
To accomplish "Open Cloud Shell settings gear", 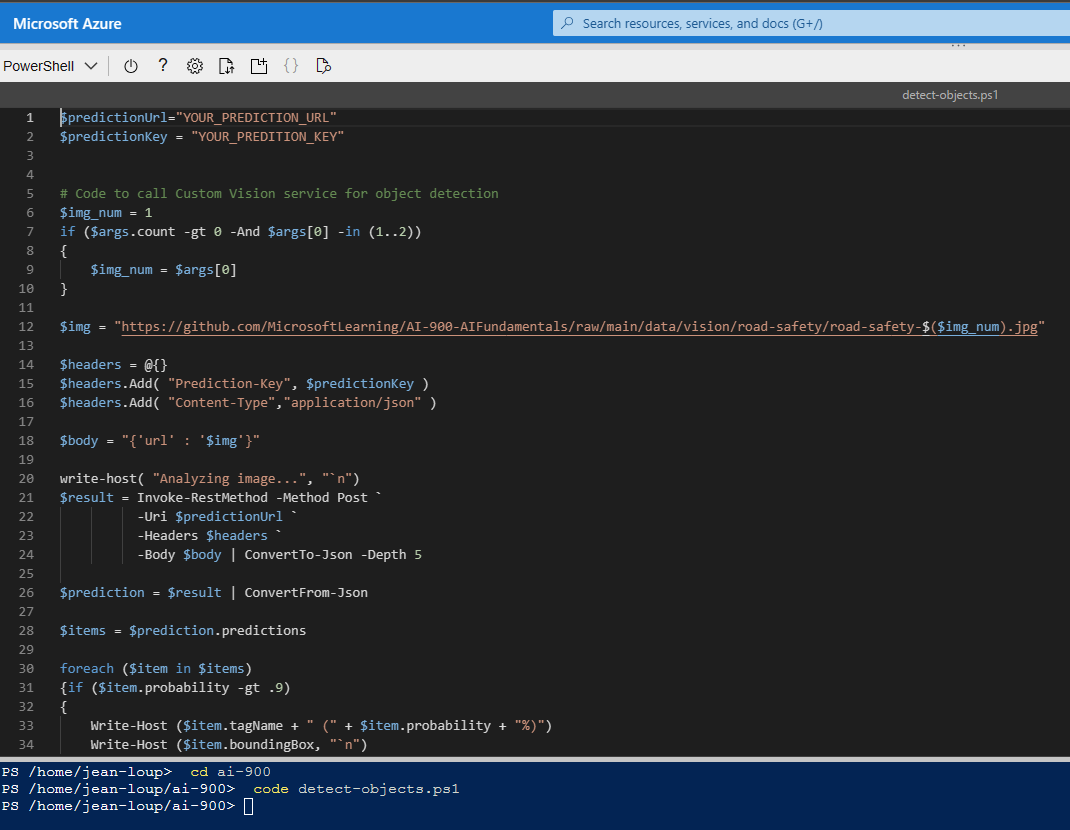I will pyautogui.click(x=194, y=66).
